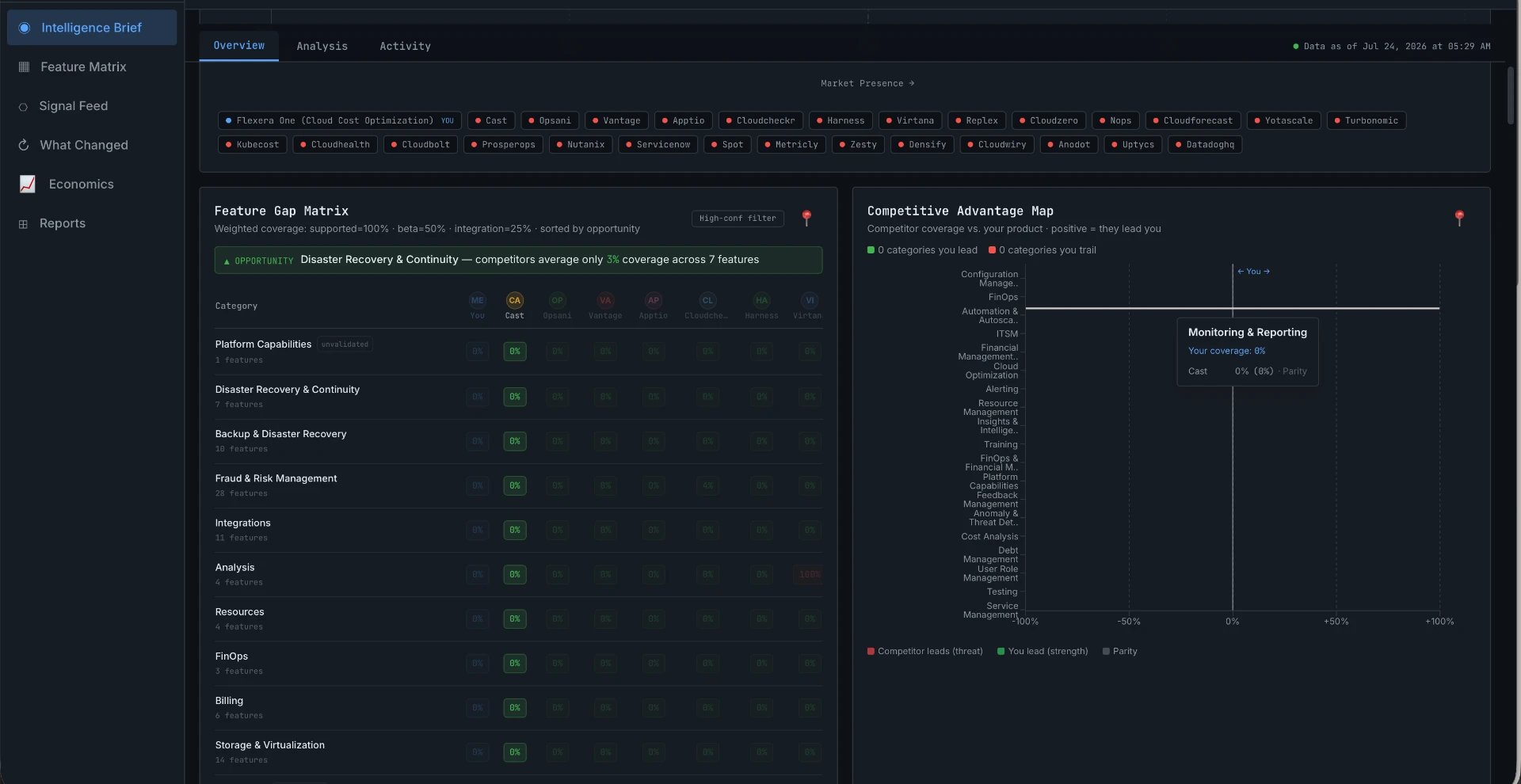Screen dimensions: 1521x784
Task: Select the Vantage competitor chip
Action: coord(616,120)
